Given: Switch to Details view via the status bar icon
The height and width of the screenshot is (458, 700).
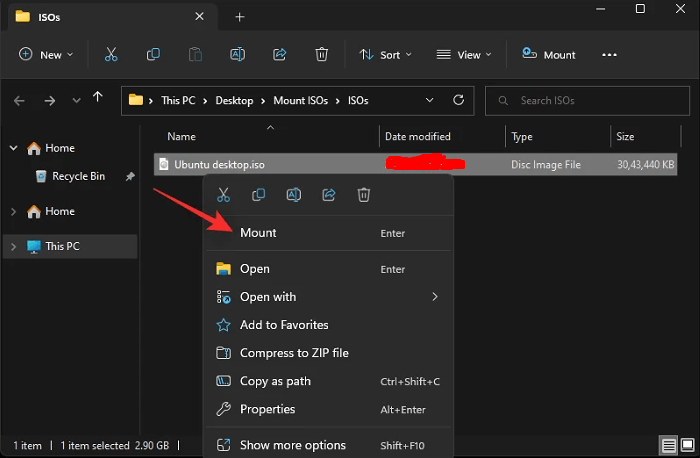Looking at the screenshot, I should [668, 445].
